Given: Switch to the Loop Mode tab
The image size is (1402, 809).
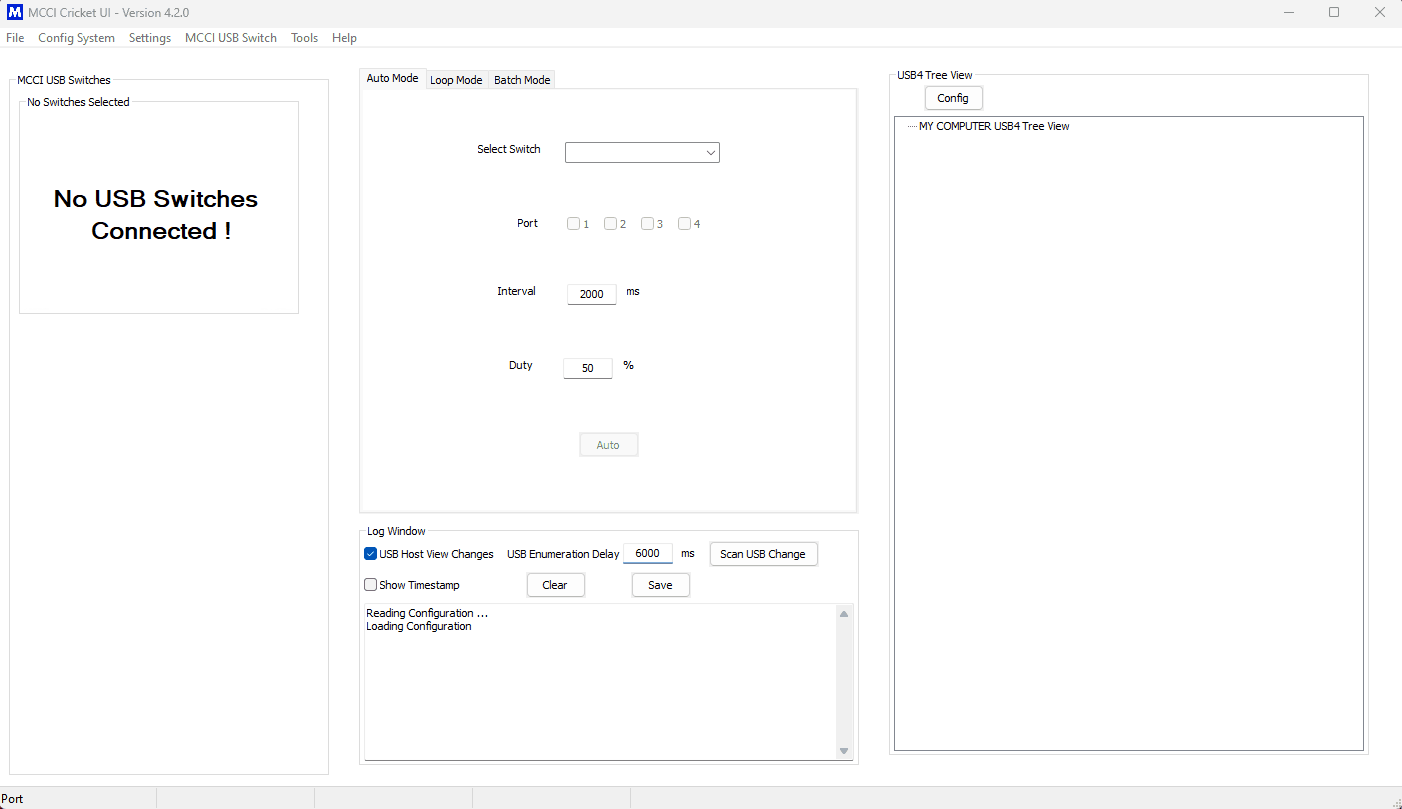Looking at the screenshot, I should (456, 80).
